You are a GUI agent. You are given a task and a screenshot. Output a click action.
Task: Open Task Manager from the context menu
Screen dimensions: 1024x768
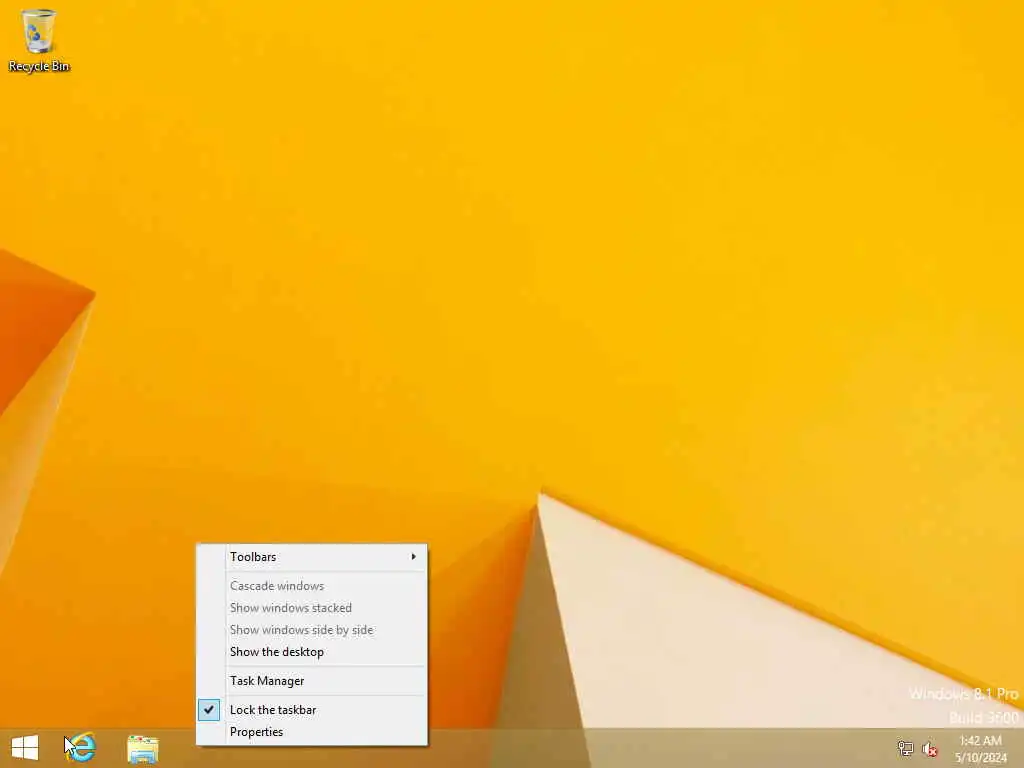click(312, 680)
